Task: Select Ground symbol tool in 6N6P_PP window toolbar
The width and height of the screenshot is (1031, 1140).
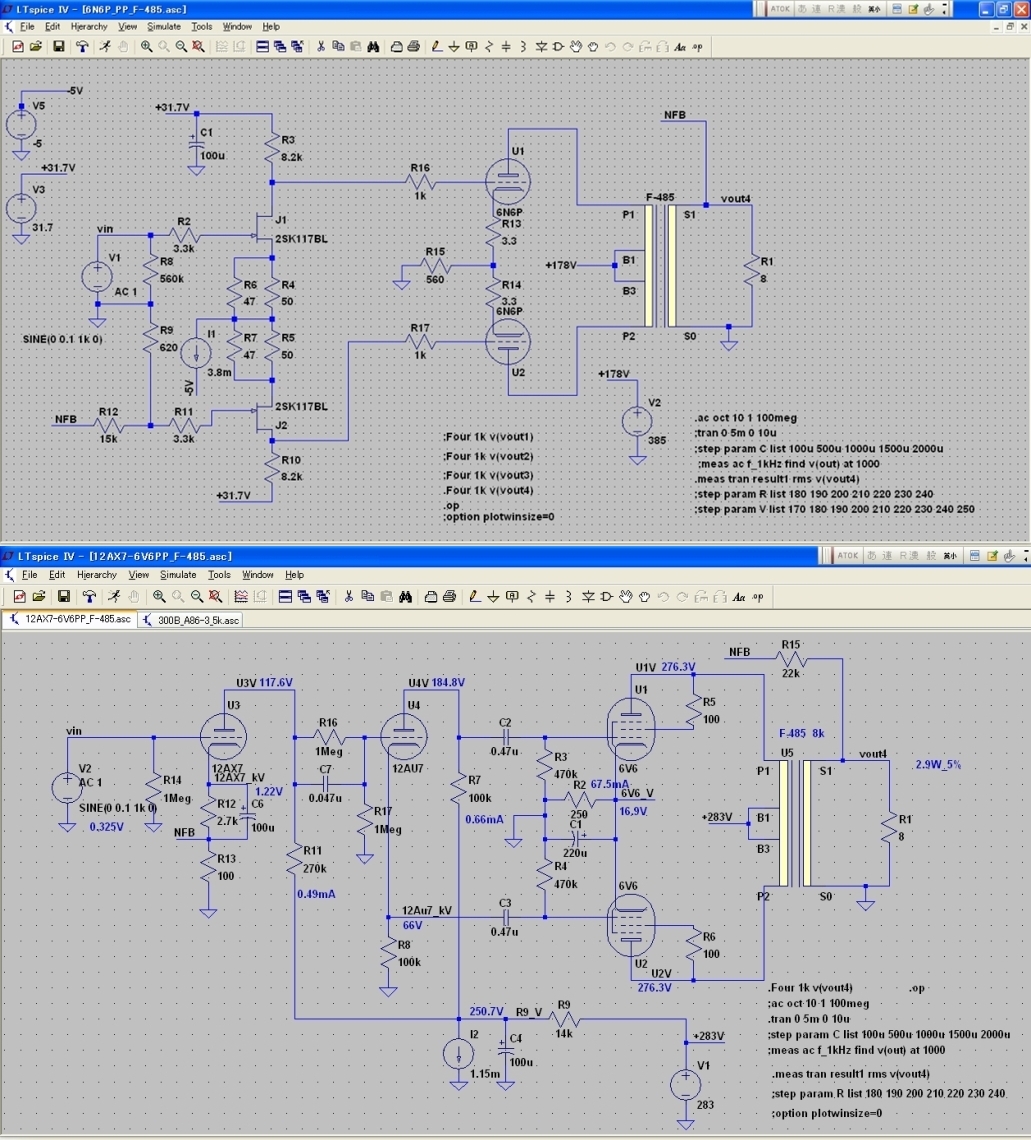Action: pyautogui.click(x=454, y=46)
